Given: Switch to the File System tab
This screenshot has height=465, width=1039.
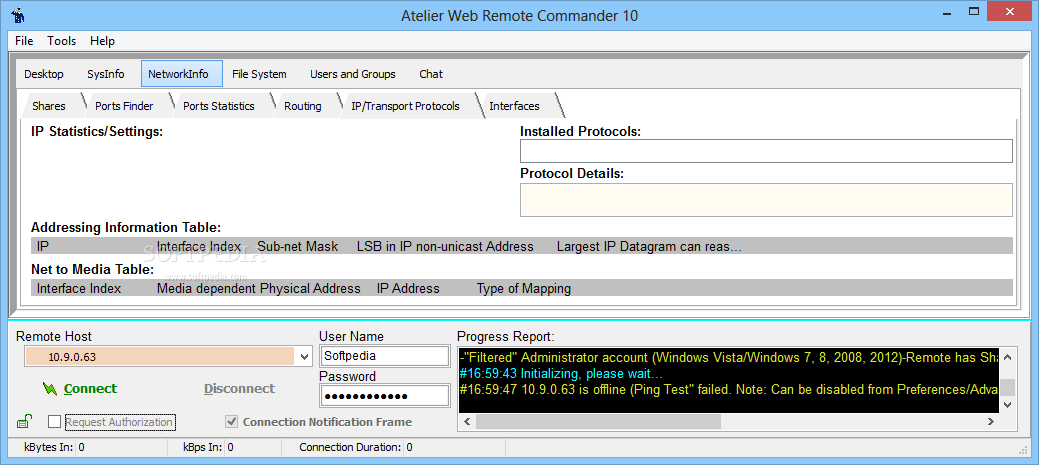Looking at the screenshot, I should tap(259, 74).
